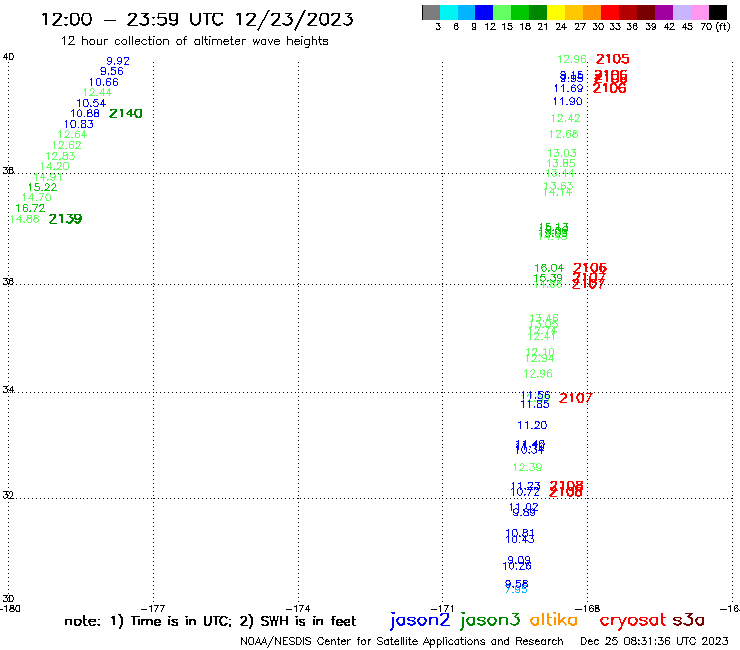Click the longitude axis label -171

click(442, 608)
